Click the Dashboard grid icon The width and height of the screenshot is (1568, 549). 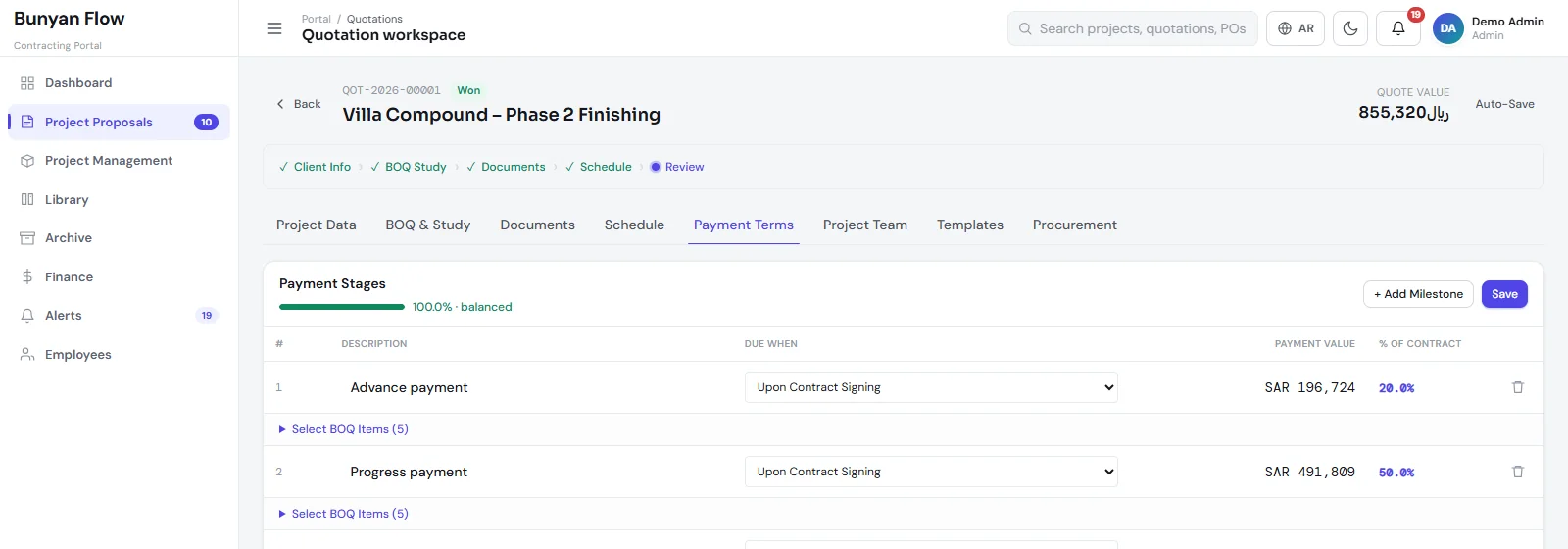tap(27, 83)
